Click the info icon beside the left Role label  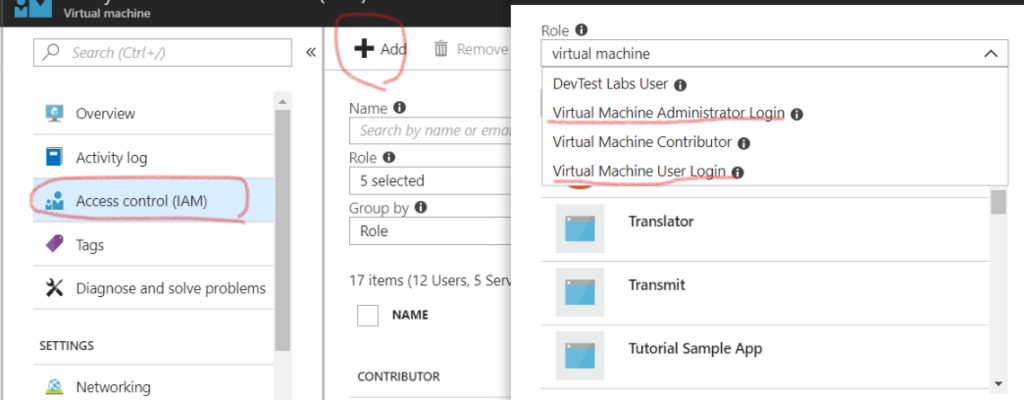[389, 158]
